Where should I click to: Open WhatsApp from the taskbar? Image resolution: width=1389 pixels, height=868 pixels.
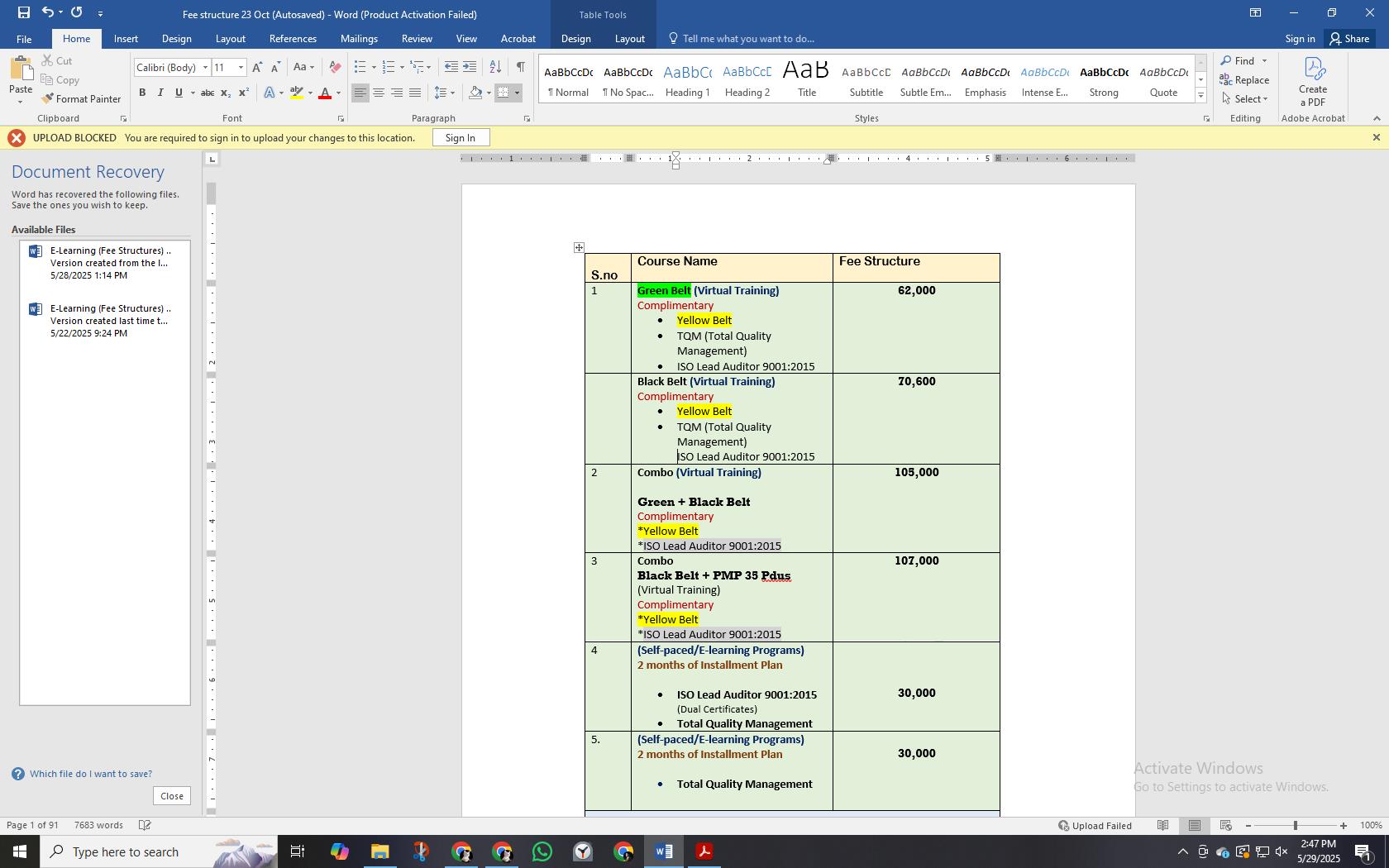pyautogui.click(x=542, y=851)
